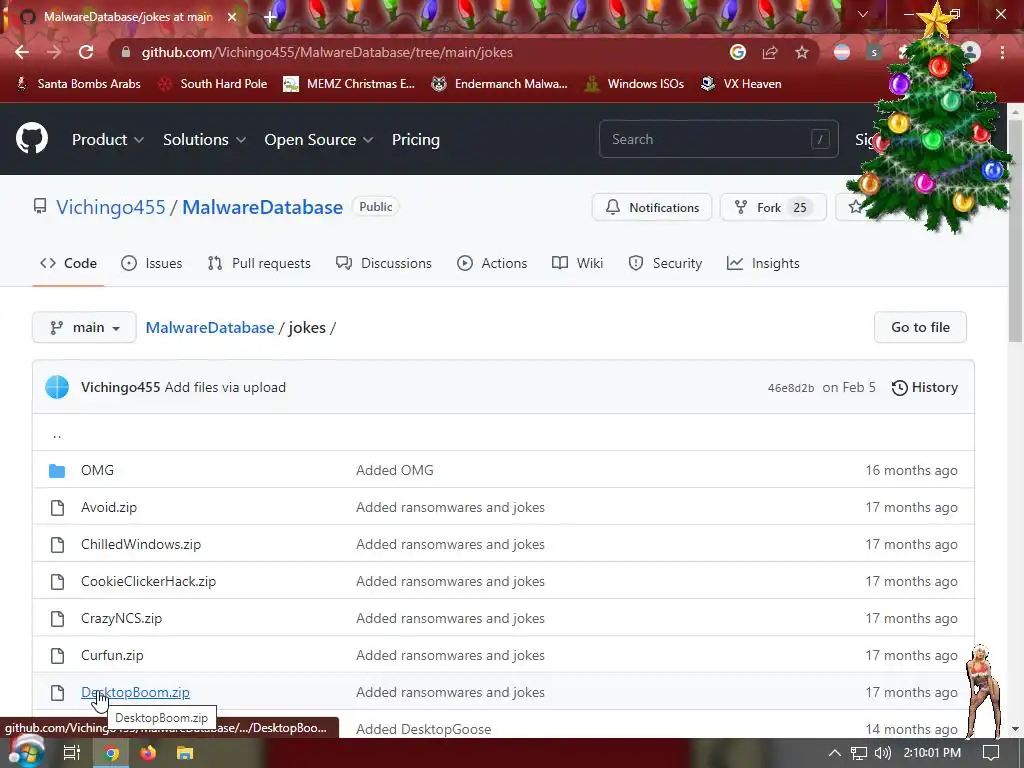Click the Chrome taskbar icon
This screenshot has width=1024, height=768.
tap(112, 753)
